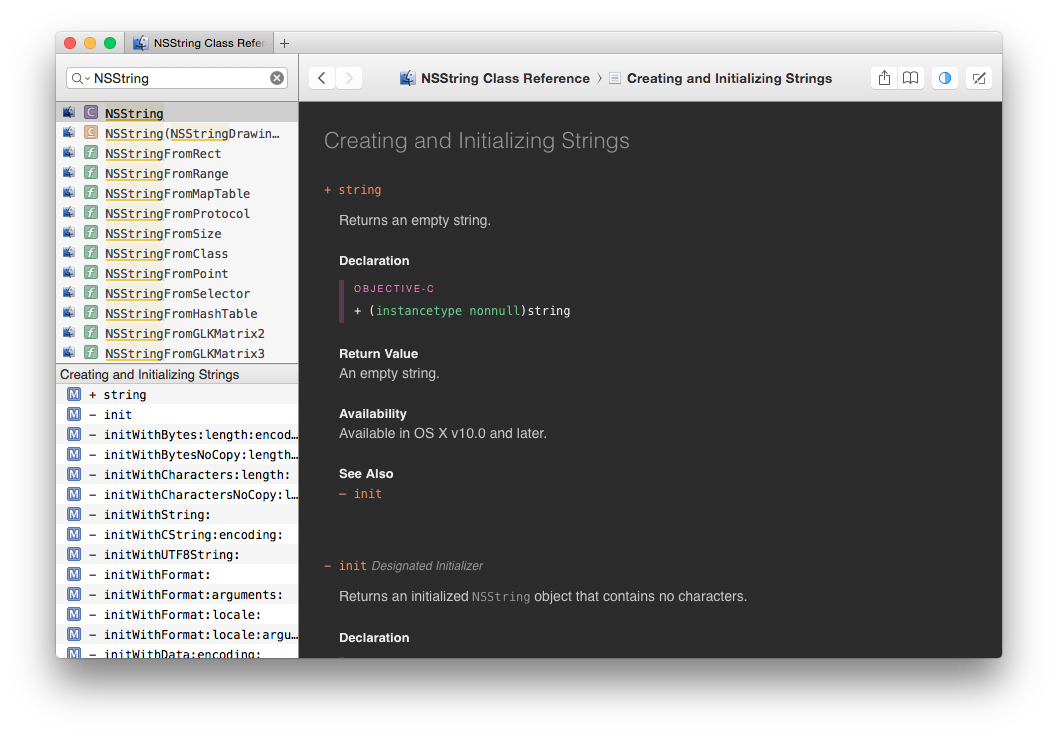Select NSStringFromSize result
Viewport: 1058px width, 738px height.
click(x=177, y=233)
